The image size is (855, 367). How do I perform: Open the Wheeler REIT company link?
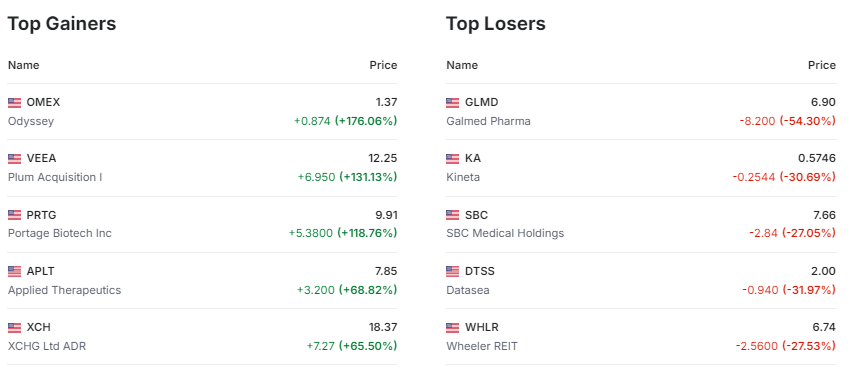point(482,346)
